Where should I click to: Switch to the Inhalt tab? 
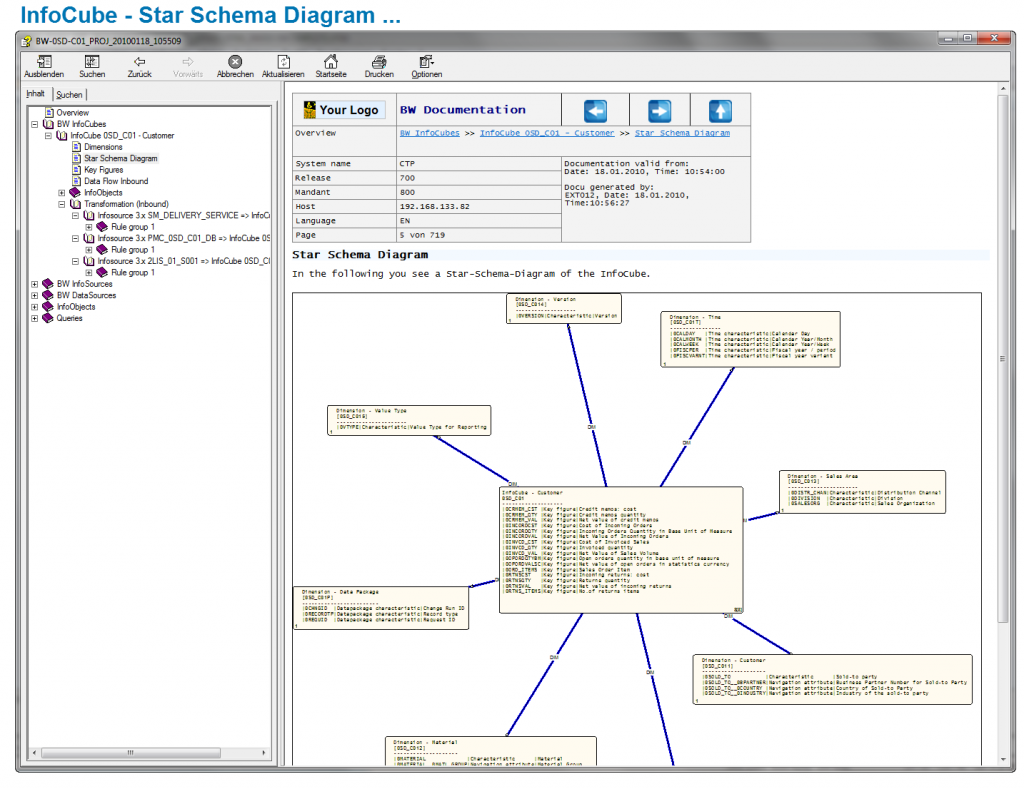(x=35, y=93)
